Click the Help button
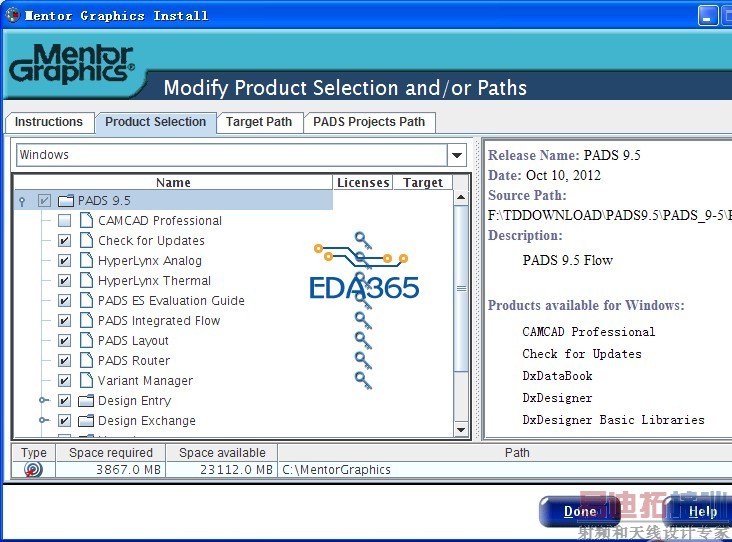 (x=698, y=512)
